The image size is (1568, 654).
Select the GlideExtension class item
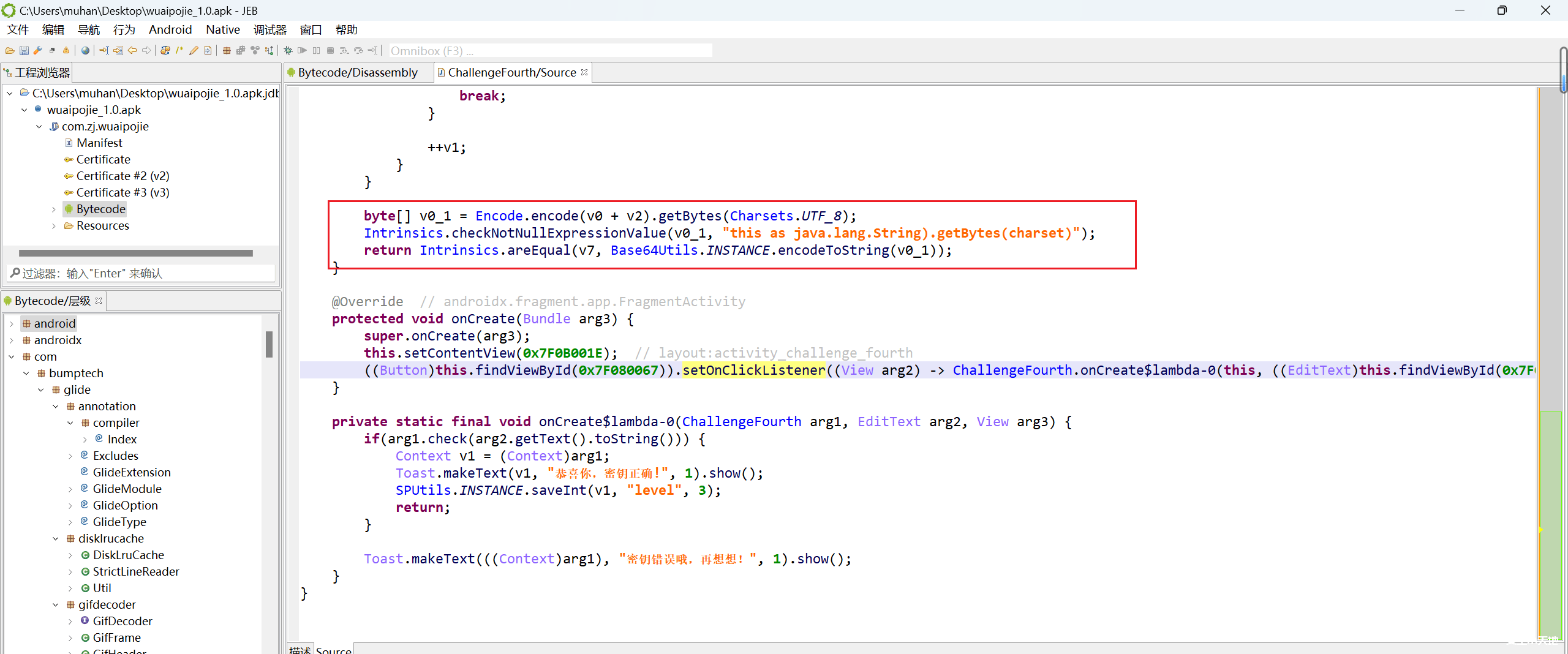click(x=132, y=472)
